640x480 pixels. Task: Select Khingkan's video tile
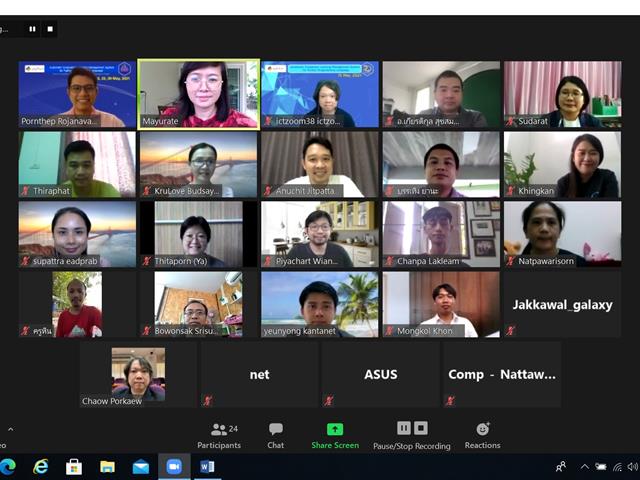(x=562, y=164)
